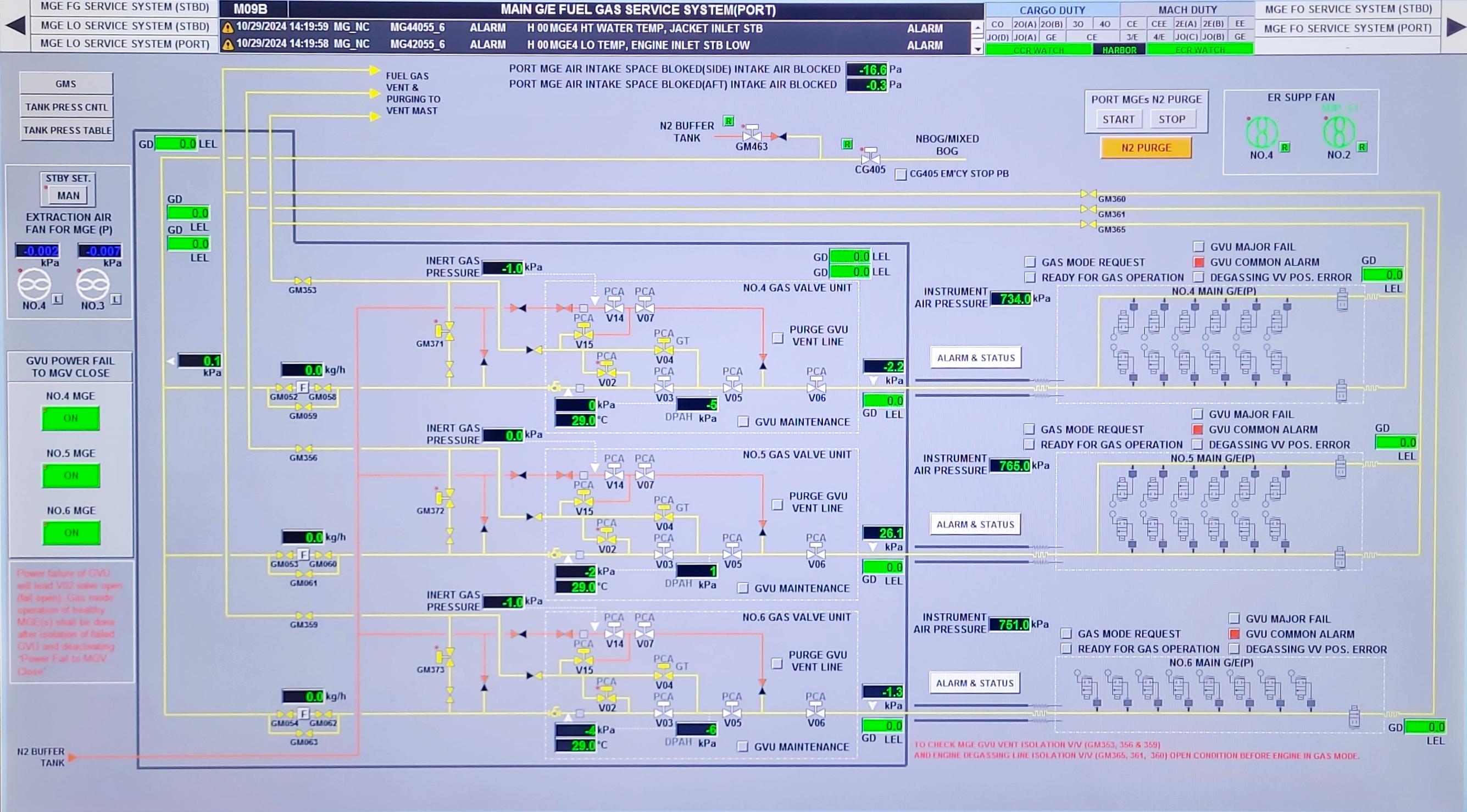Select extraction air fan NO.4 icon
The height and width of the screenshot is (812, 1467).
coord(34,283)
